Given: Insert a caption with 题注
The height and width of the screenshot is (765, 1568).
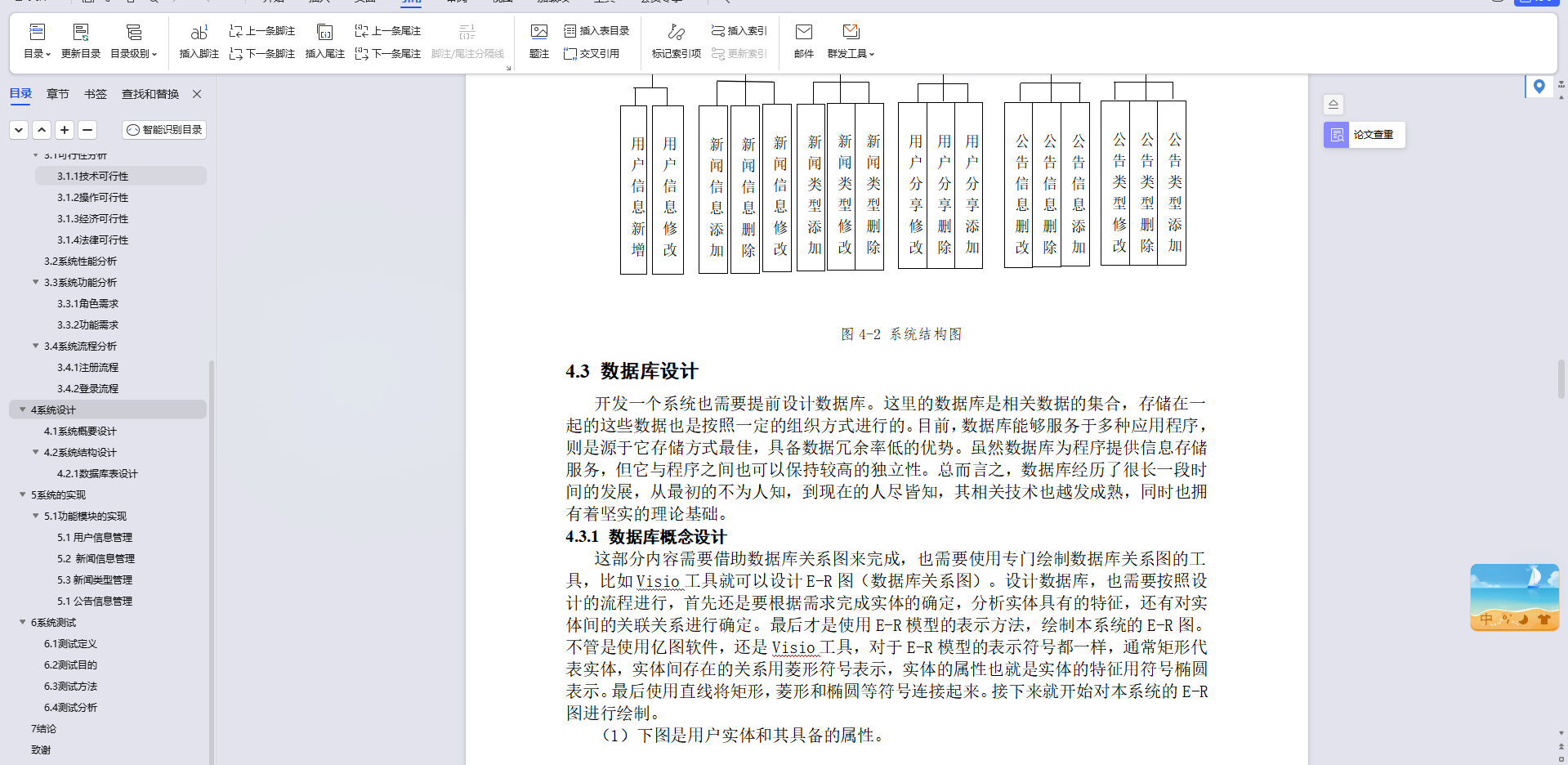Looking at the screenshot, I should [539, 41].
